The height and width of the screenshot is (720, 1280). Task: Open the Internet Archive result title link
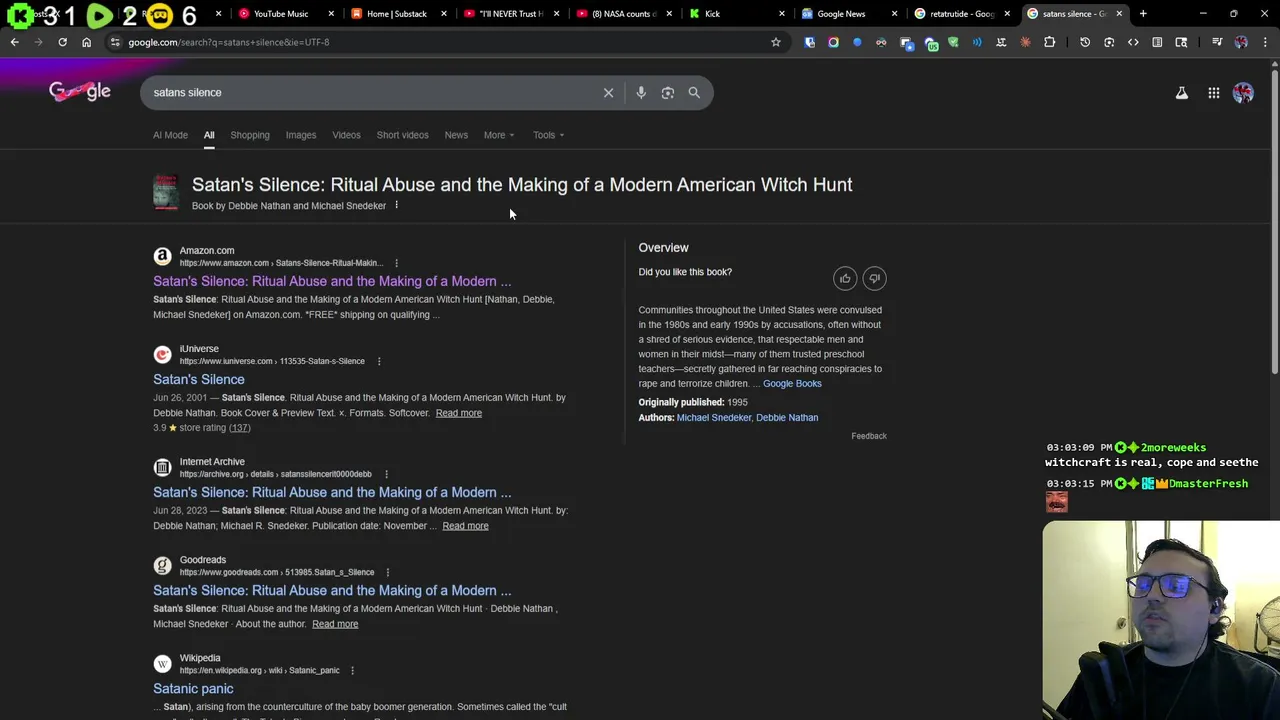(x=332, y=492)
